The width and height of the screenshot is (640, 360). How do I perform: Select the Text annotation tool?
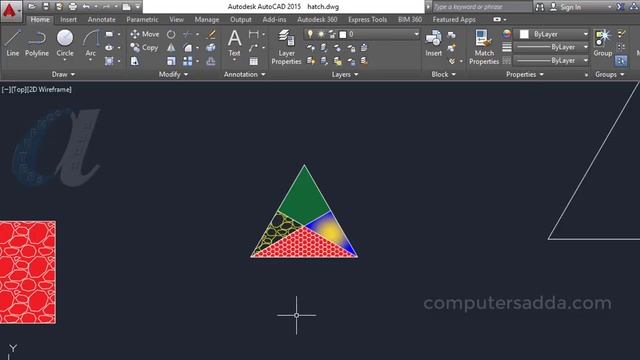coord(234,43)
